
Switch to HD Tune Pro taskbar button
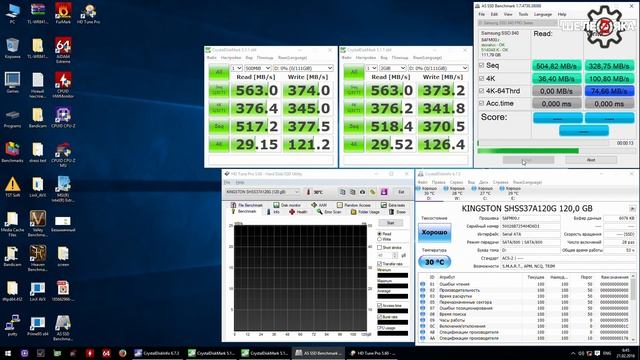coord(373,353)
